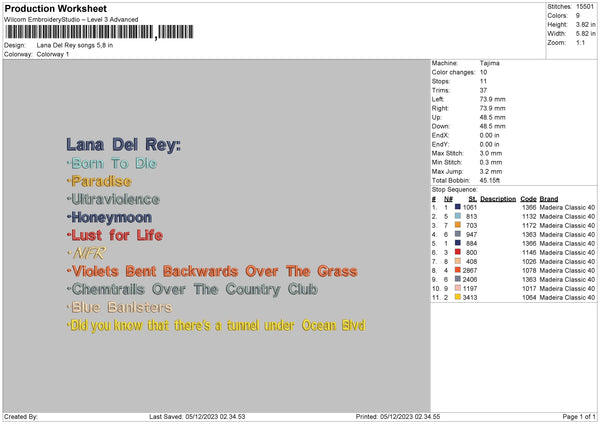Click 'Chemtrails Over The Country Club' line

pyautogui.click(x=194, y=290)
